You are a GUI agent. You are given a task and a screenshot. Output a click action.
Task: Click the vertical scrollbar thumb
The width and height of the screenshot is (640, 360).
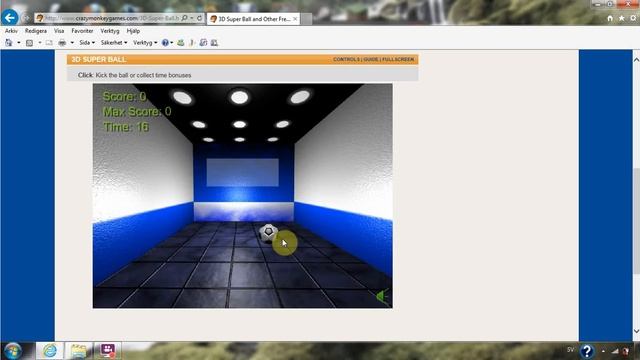[636, 221]
